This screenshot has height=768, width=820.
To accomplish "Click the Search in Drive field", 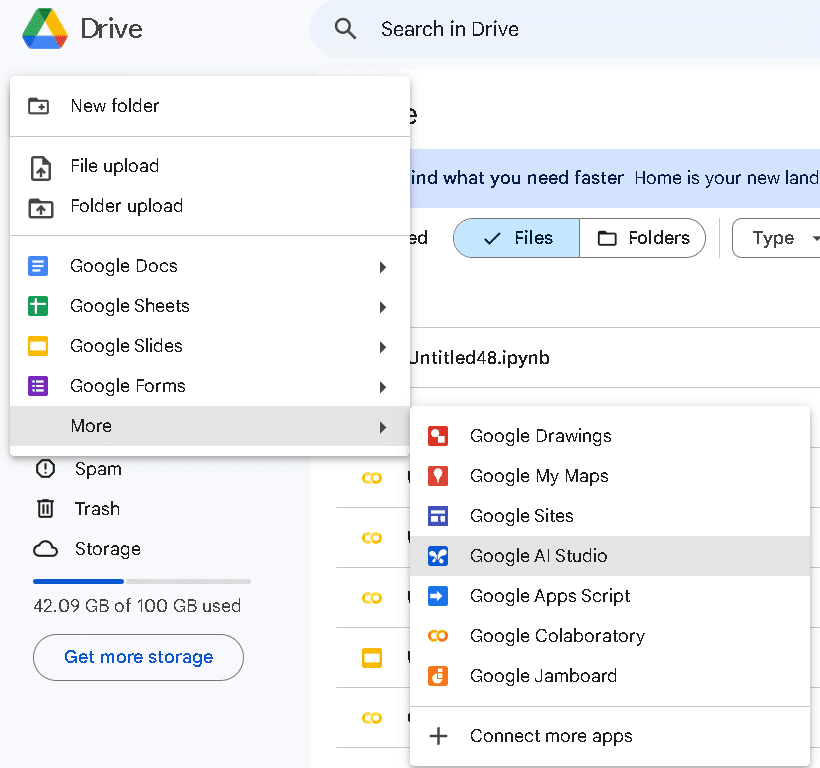I will [x=560, y=29].
